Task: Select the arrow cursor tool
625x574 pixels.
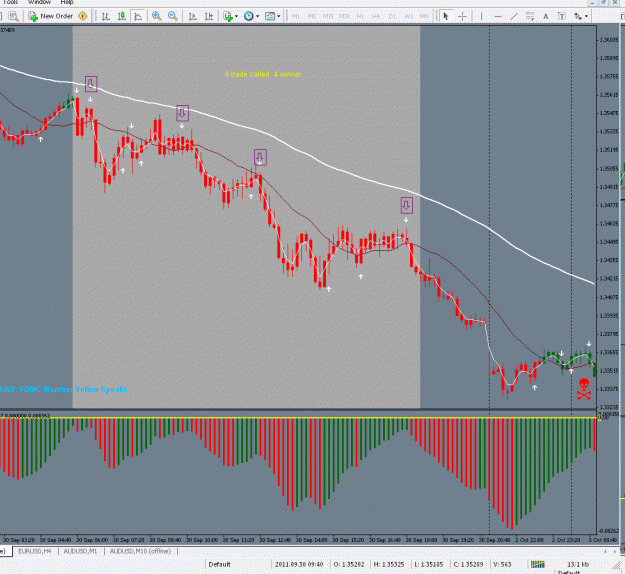Action: (x=446, y=16)
